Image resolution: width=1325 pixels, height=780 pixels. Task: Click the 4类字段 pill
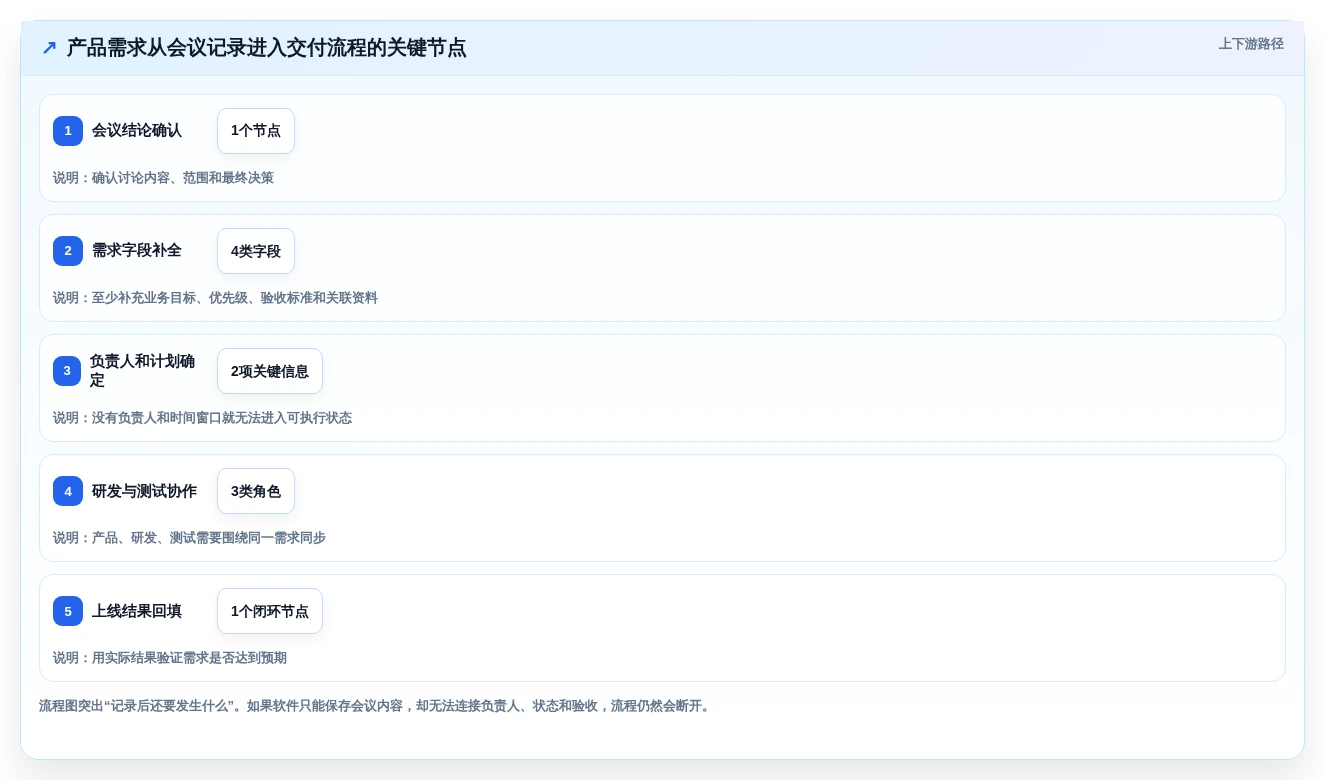256,251
